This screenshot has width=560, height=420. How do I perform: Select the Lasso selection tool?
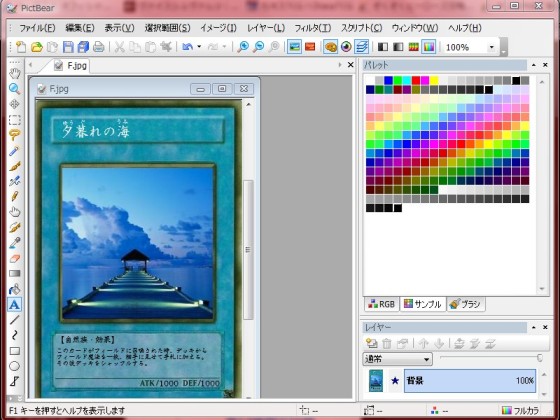(14, 135)
